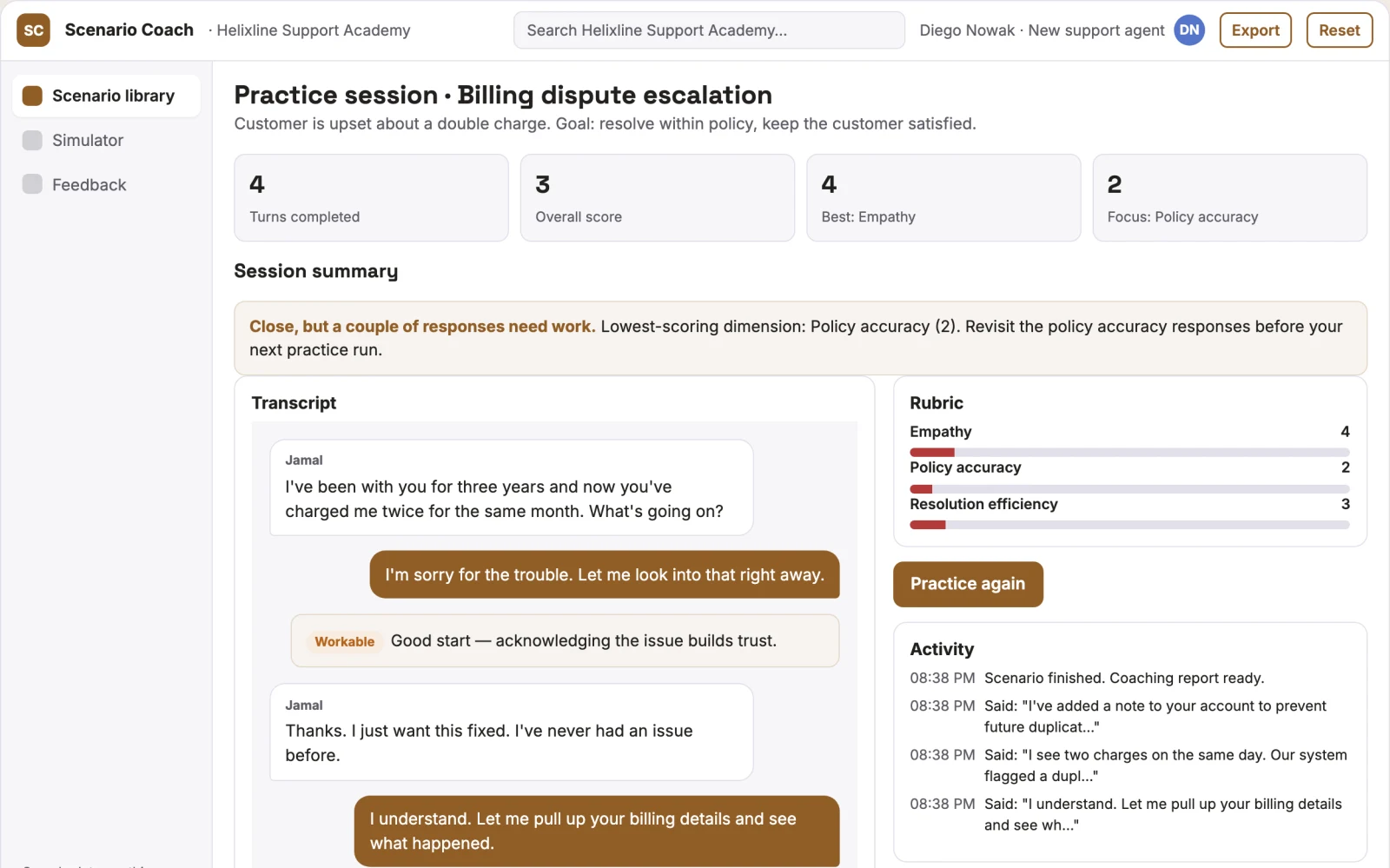Click the Simulator sidebar icon
This screenshot has width=1390, height=868.
[32, 140]
